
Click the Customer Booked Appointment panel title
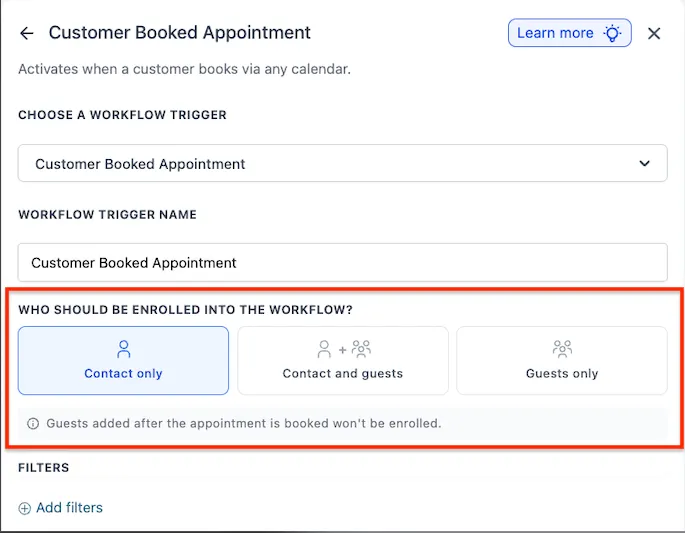click(180, 33)
